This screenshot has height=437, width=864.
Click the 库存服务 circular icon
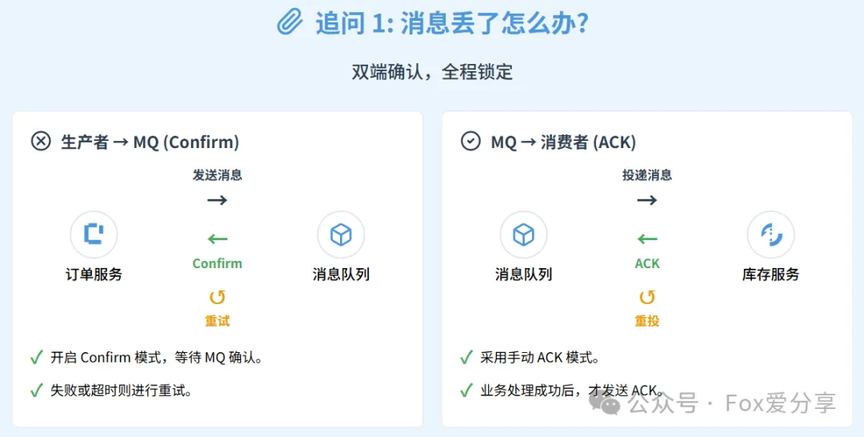point(770,235)
